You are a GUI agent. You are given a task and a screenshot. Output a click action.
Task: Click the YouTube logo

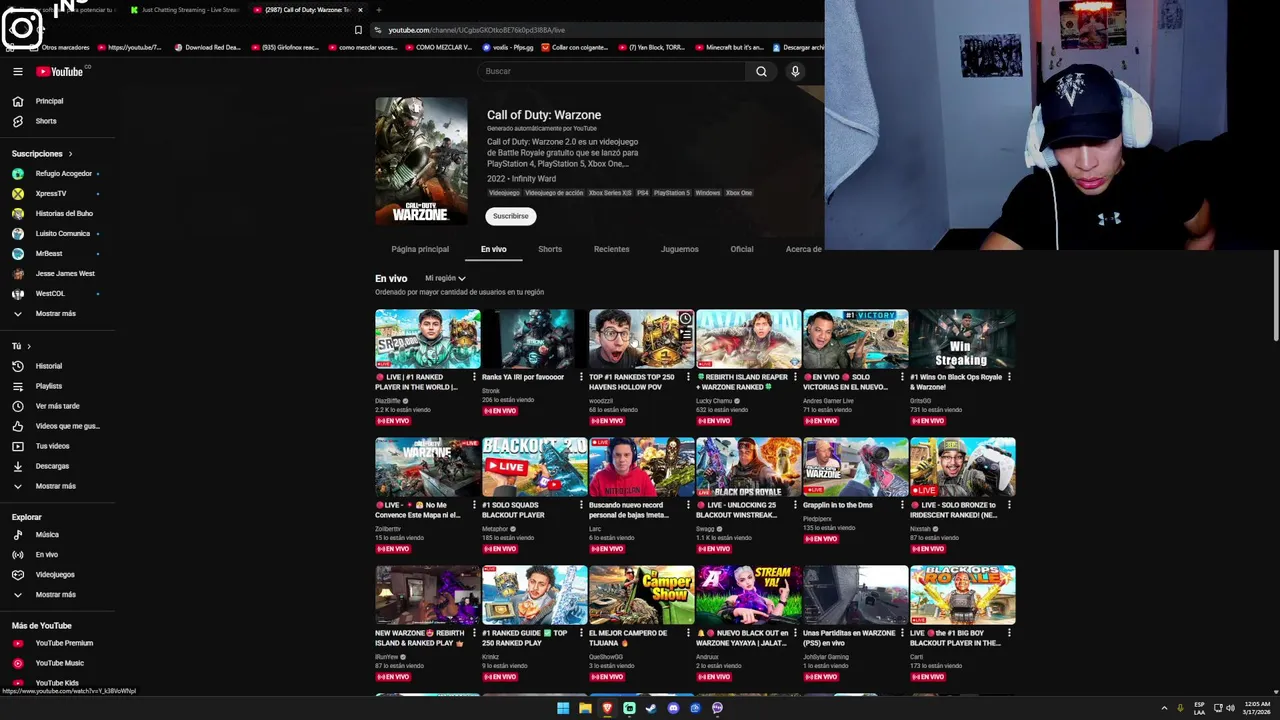[x=60, y=71]
